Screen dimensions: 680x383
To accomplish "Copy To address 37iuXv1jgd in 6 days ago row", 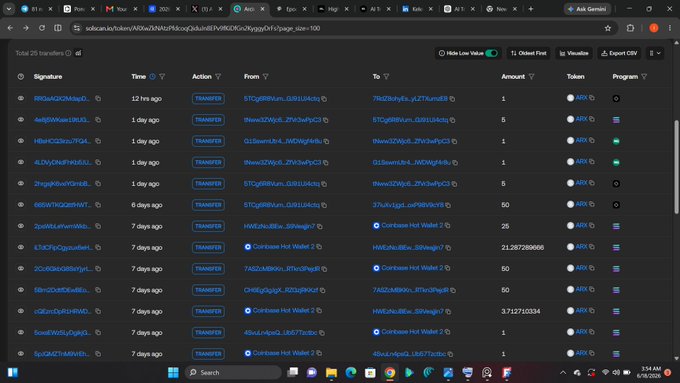I will point(448,205).
